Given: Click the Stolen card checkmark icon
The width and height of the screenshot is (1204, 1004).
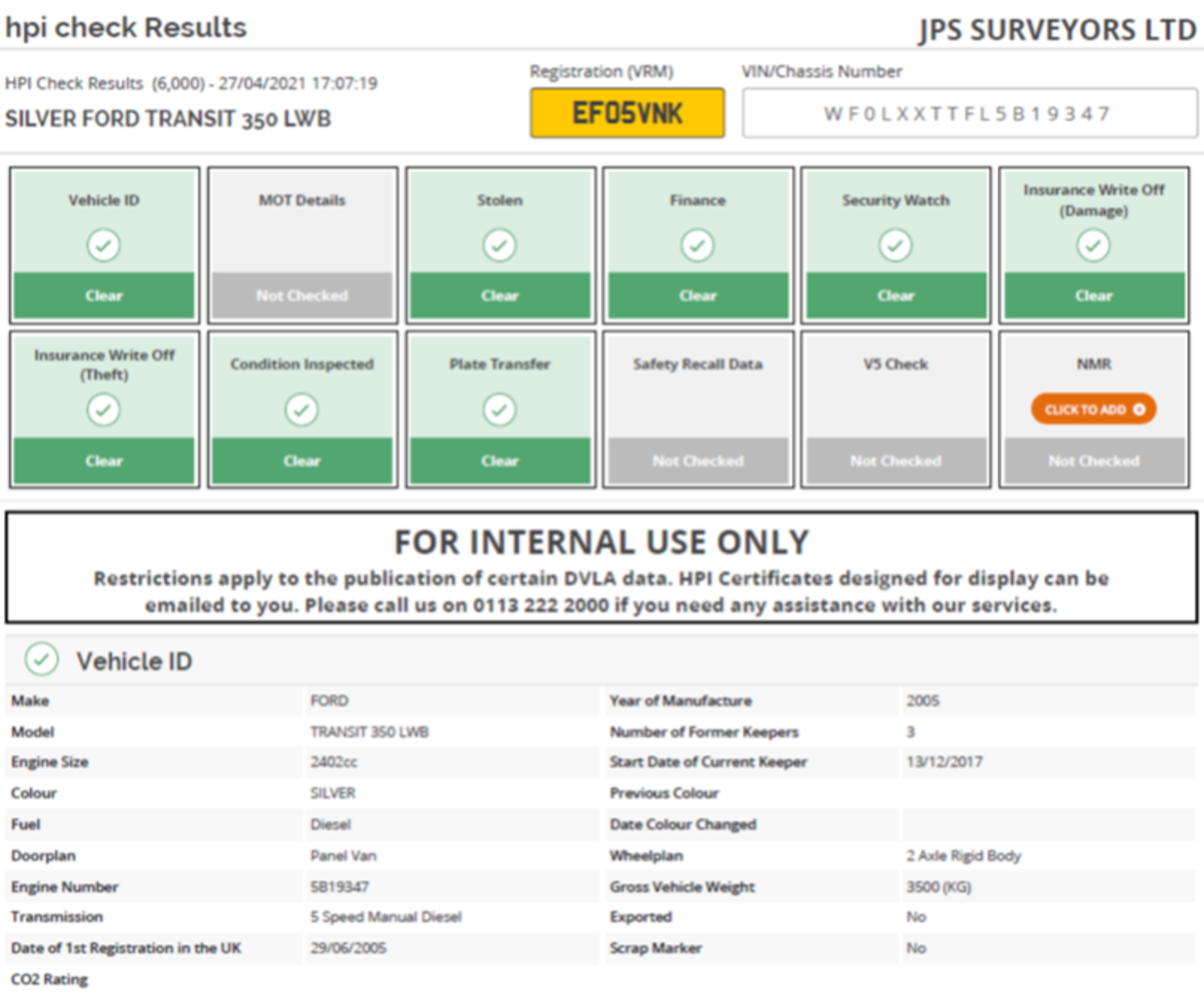Looking at the screenshot, I should pos(500,245).
